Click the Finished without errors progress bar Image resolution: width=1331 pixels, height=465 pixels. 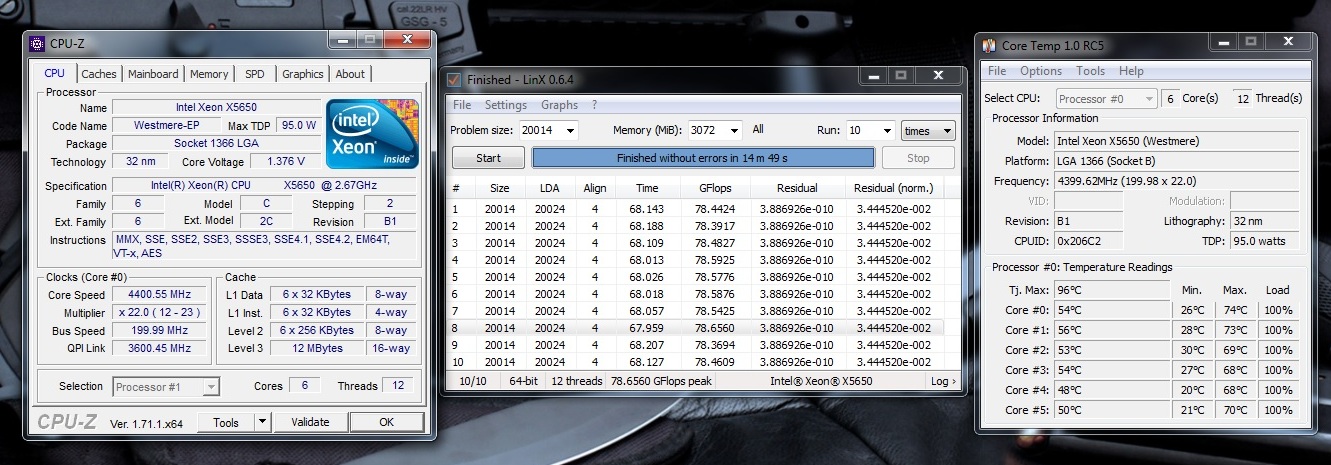(x=703, y=158)
